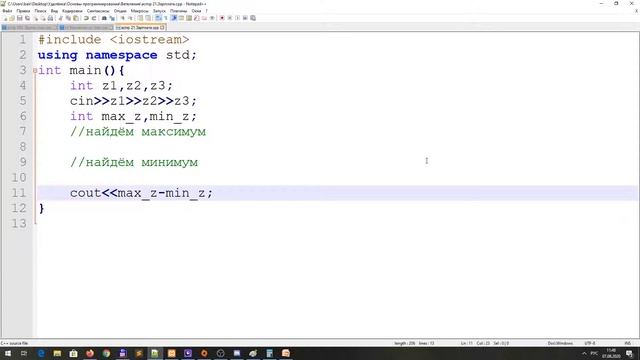This screenshot has width=640, height=360.
Task: Open the Function List panel icon
Action: point(197,18)
